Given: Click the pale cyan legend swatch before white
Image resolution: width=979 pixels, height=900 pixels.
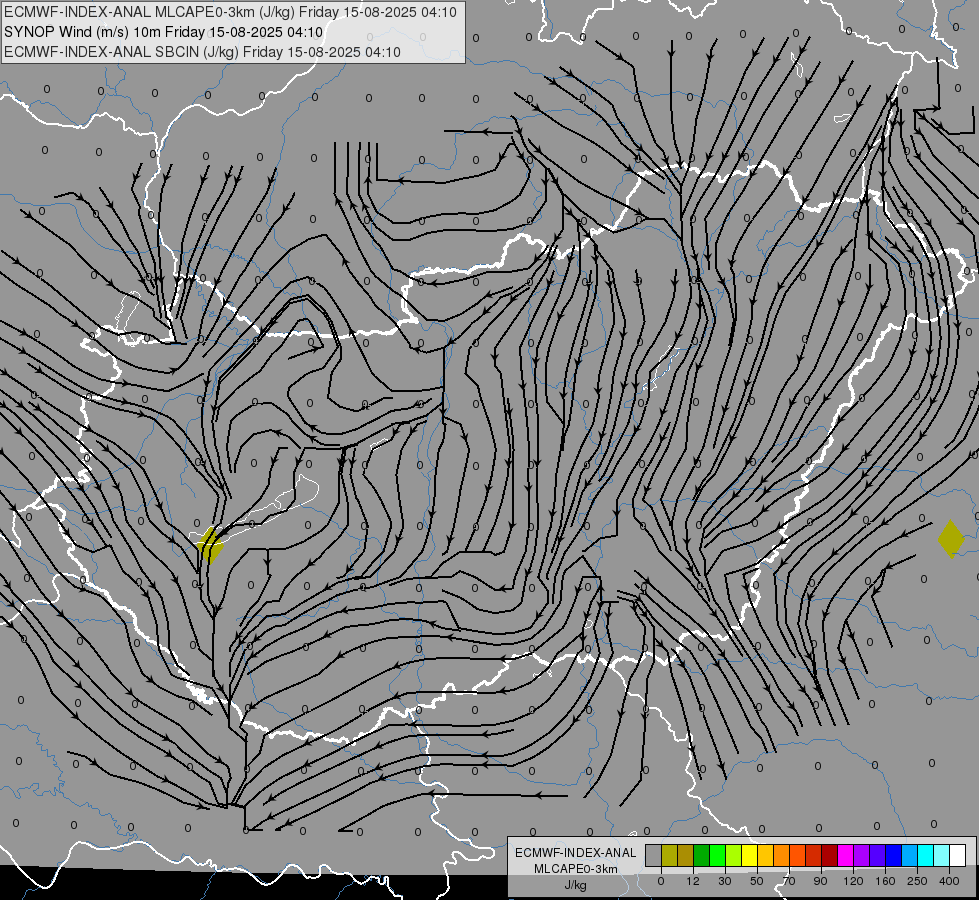Looking at the screenshot, I should 942,855.
